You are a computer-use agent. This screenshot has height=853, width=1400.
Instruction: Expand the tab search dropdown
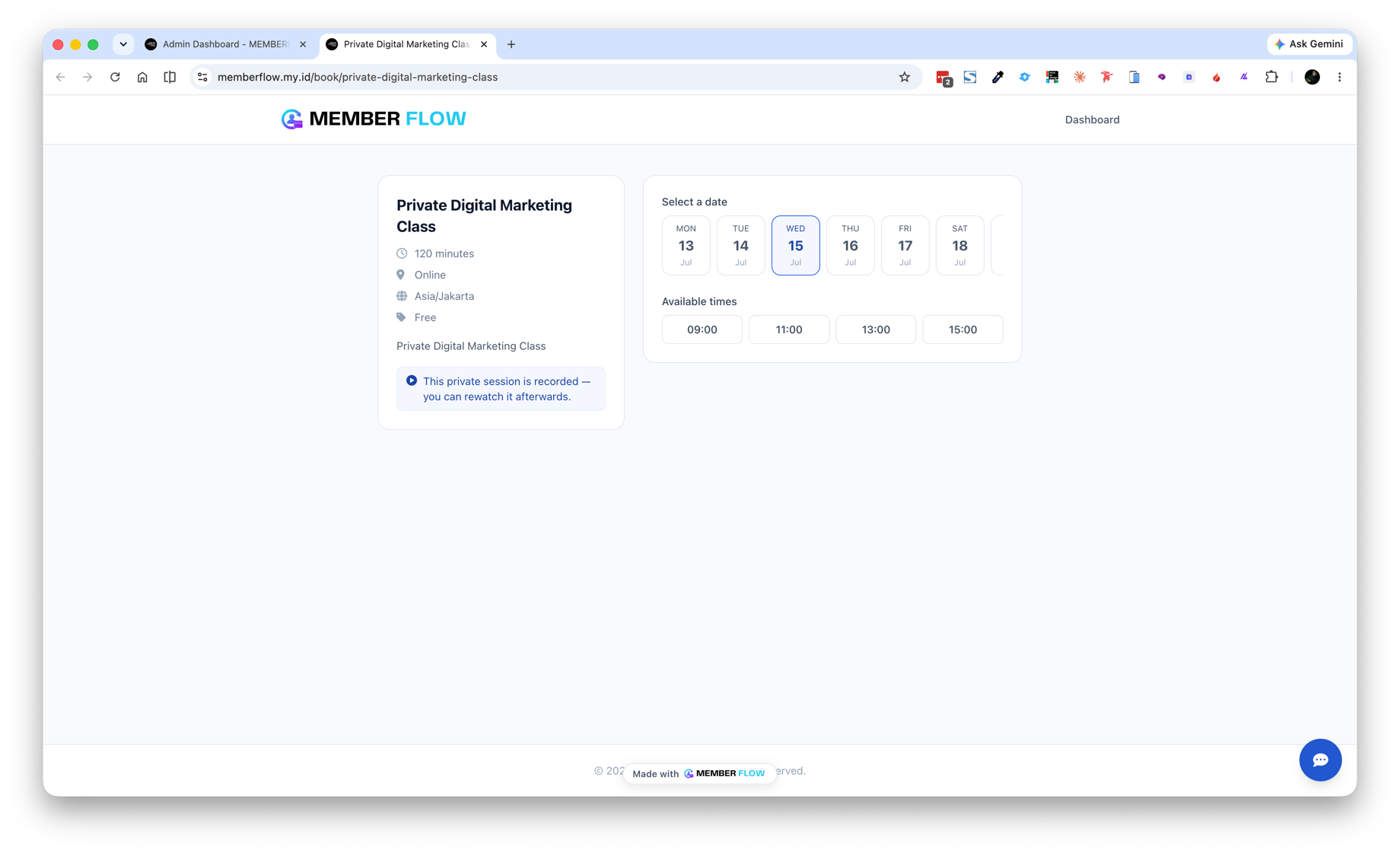pos(123,44)
